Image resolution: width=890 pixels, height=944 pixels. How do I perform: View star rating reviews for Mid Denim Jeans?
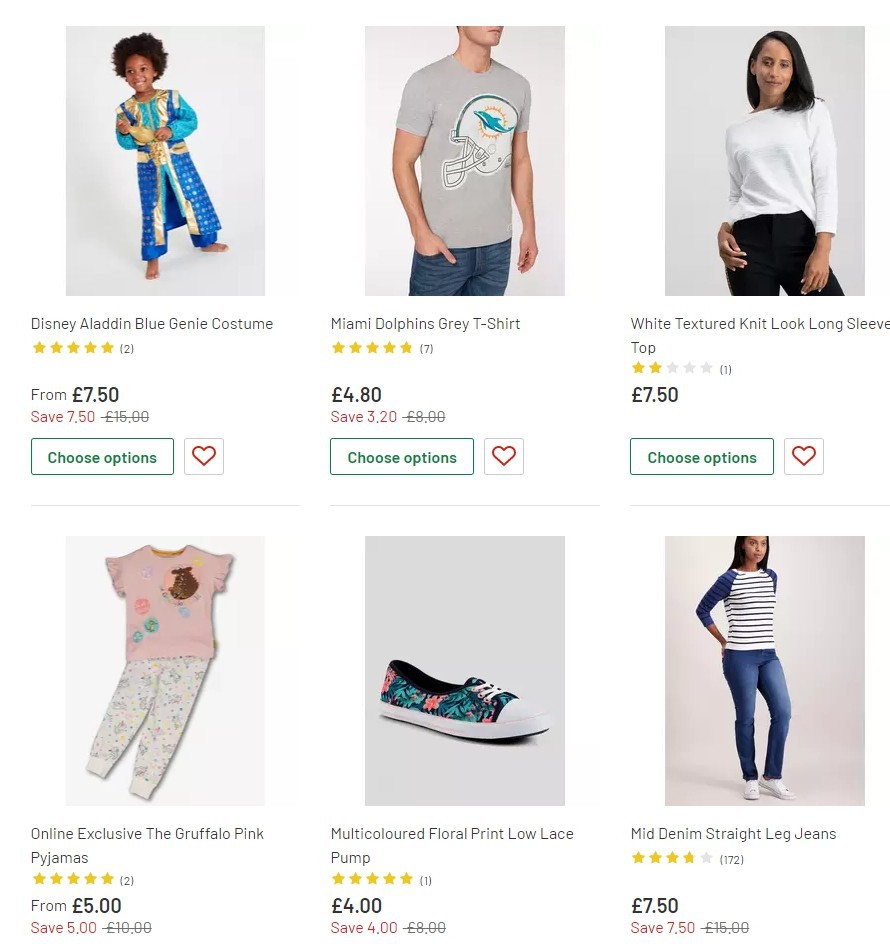click(687, 859)
